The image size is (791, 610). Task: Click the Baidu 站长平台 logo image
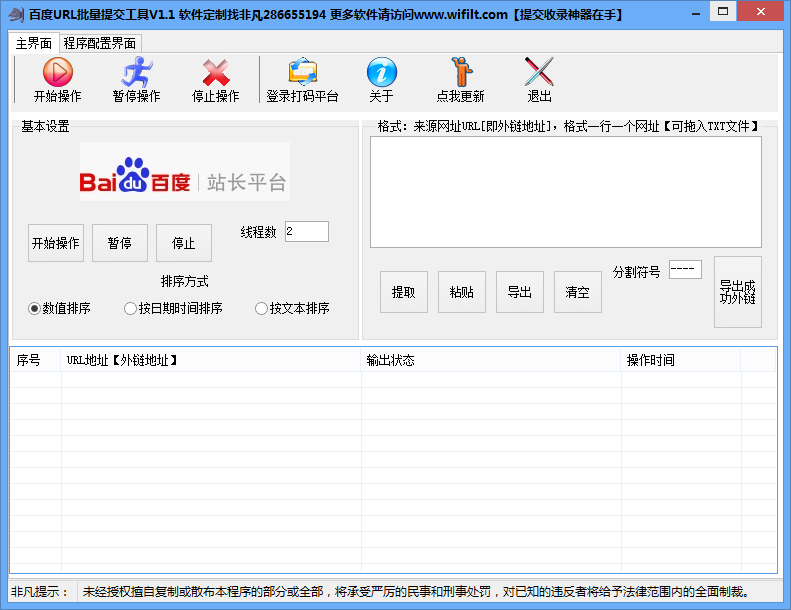(x=185, y=172)
